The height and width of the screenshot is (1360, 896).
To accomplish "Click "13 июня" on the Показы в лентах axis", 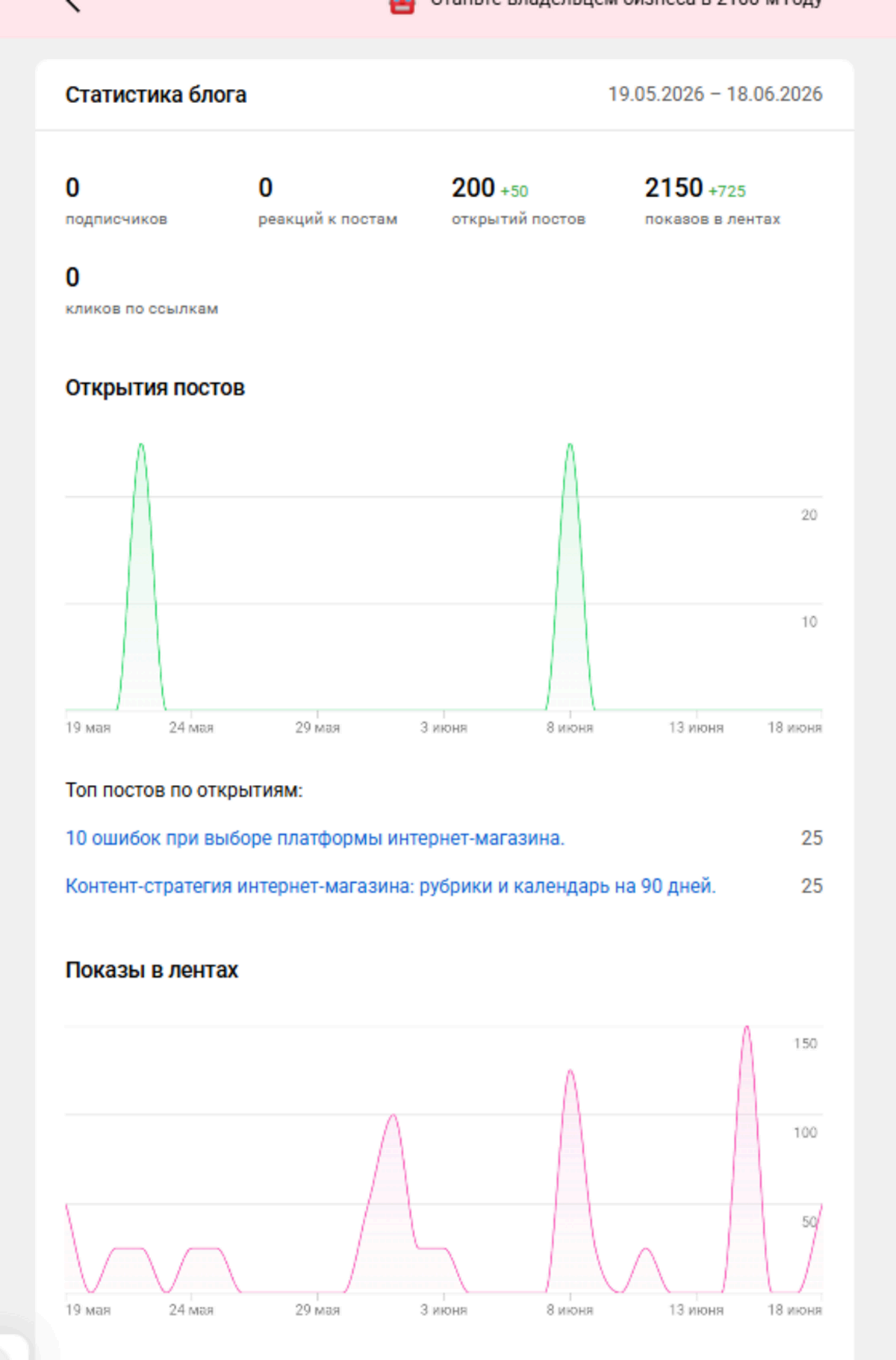I will (x=696, y=1310).
